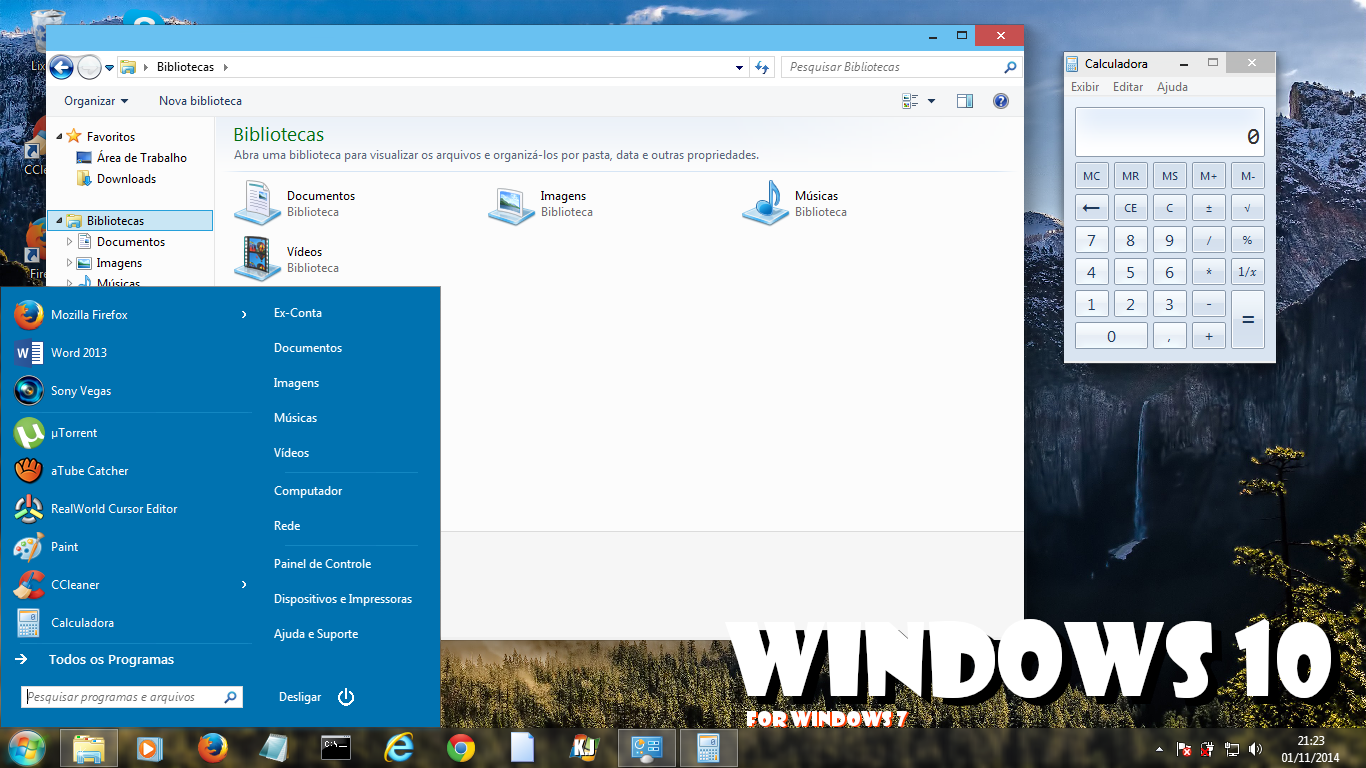1366x768 pixels.
Task: Click the KJ app icon on the taskbar
Action: tap(584, 748)
